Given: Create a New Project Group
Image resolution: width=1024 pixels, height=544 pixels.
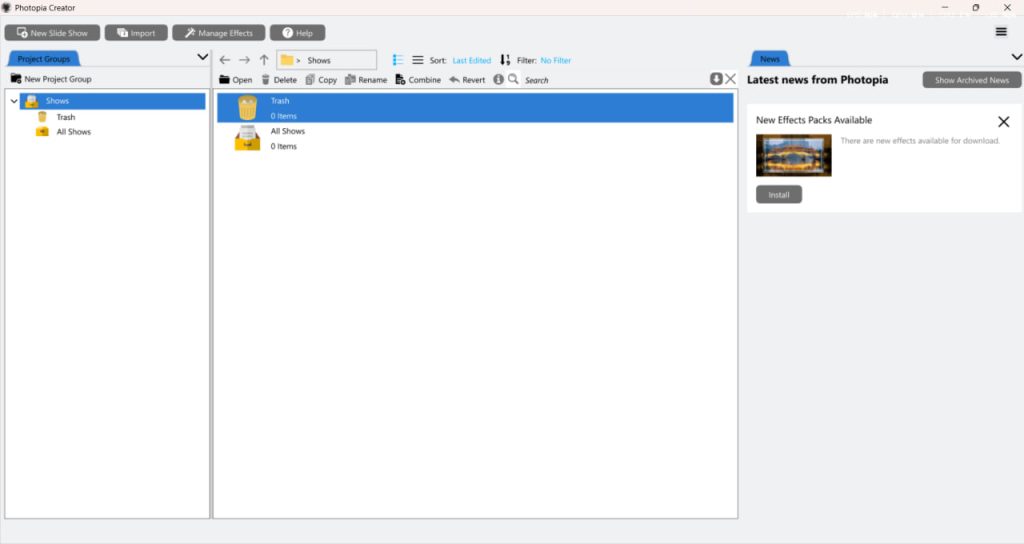Looking at the screenshot, I should click(x=51, y=79).
